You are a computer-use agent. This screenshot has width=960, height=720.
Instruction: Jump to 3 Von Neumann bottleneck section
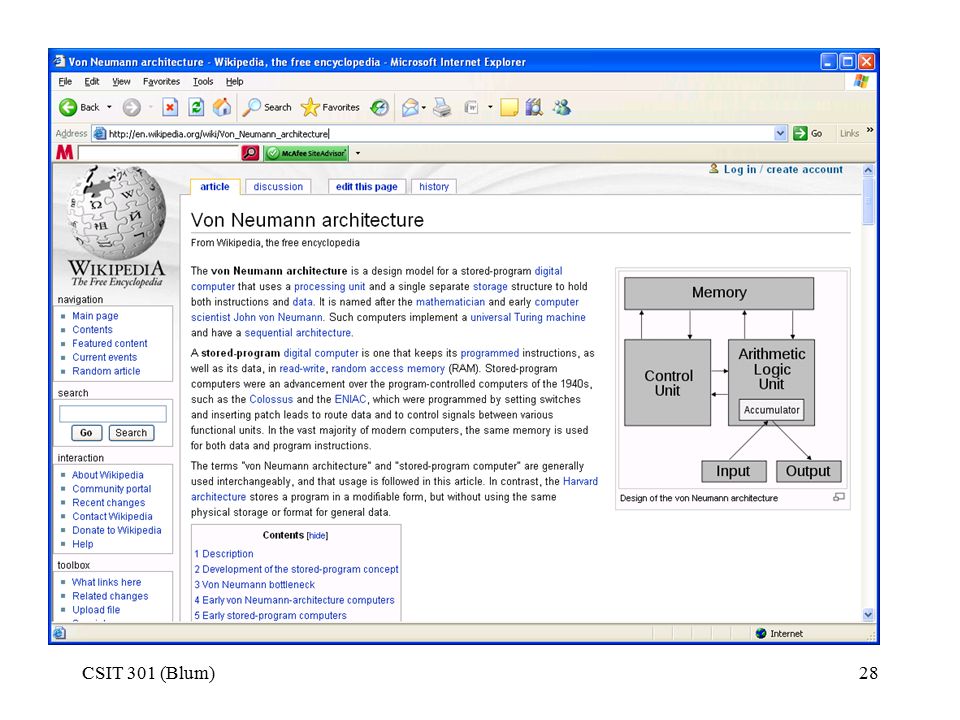254,585
